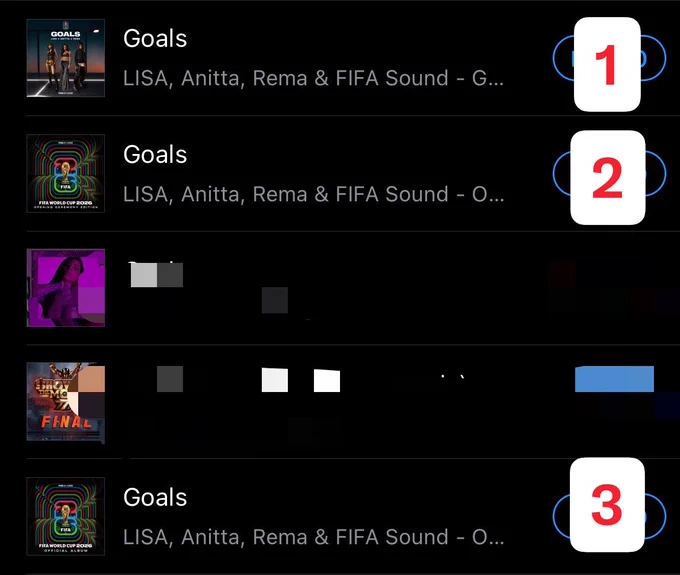Image resolution: width=680 pixels, height=575 pixels.
Task: Tap the dark gray block right of FINAL cover
Action: point(170,379)
